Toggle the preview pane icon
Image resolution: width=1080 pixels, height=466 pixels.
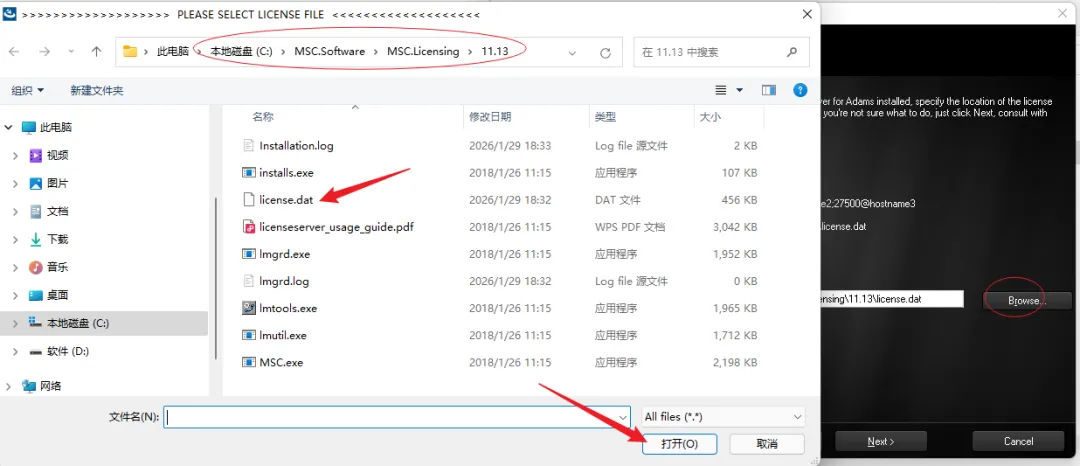pyautogui.click(x=769, y=90)
